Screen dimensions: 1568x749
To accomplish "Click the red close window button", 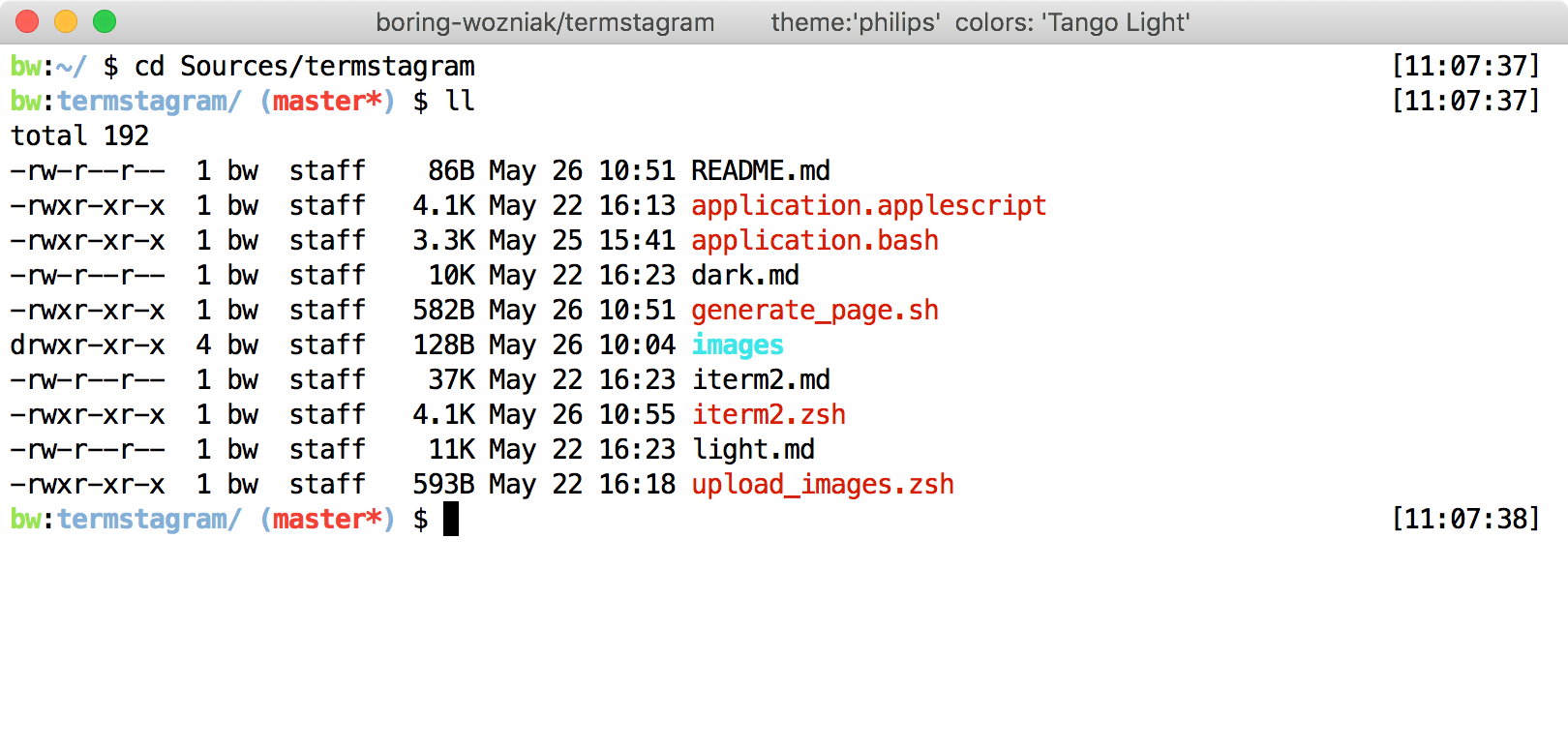I will click(x=27, y=21).
